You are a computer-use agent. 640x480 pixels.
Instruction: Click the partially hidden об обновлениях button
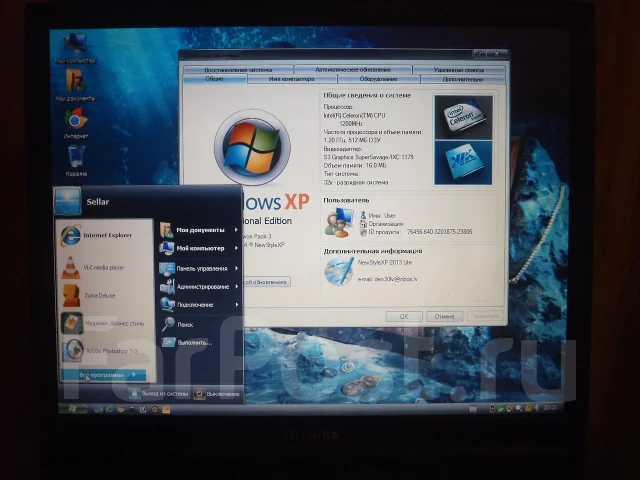pos(267,282)
